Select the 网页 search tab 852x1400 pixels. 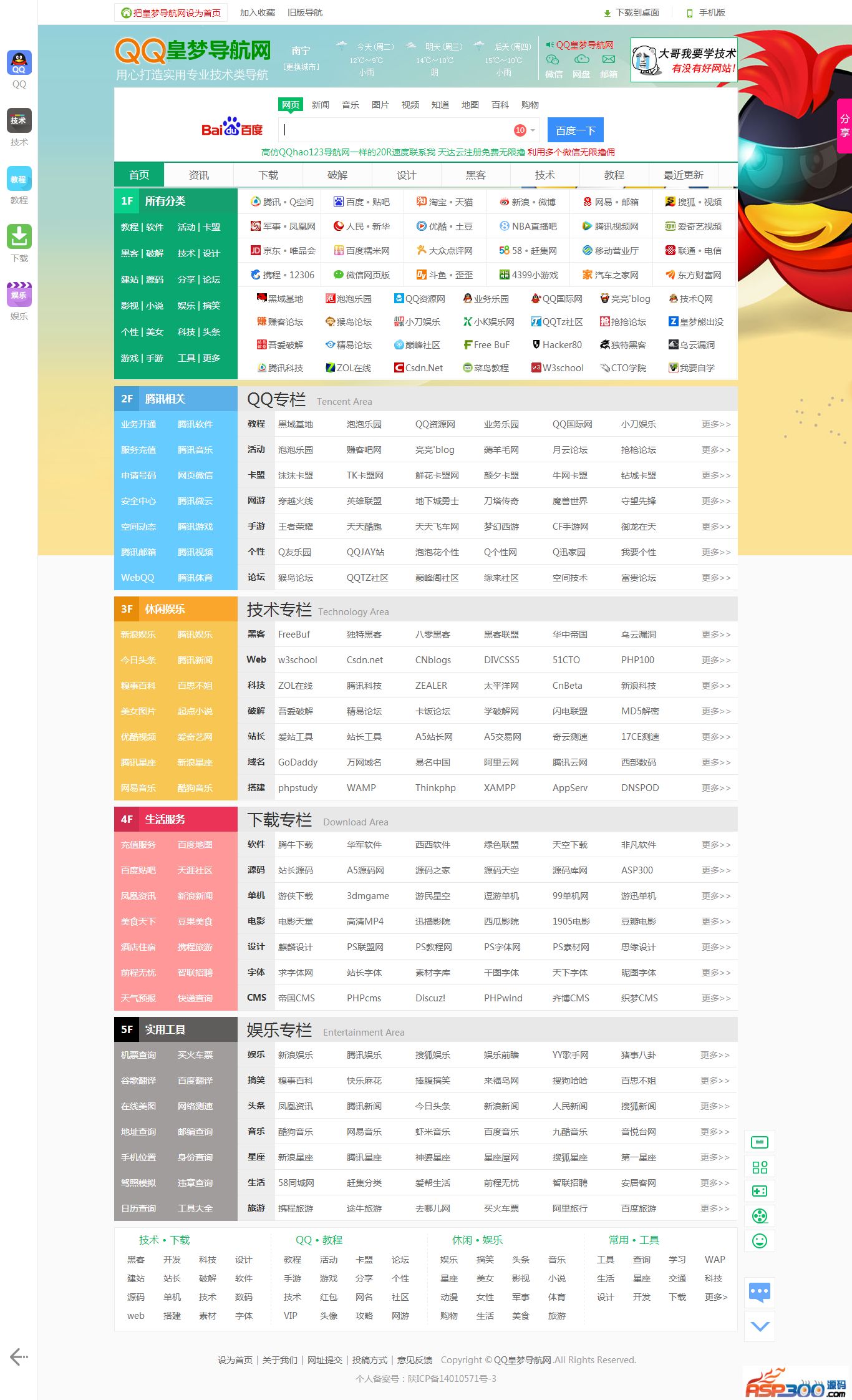(x=291, y=105)
